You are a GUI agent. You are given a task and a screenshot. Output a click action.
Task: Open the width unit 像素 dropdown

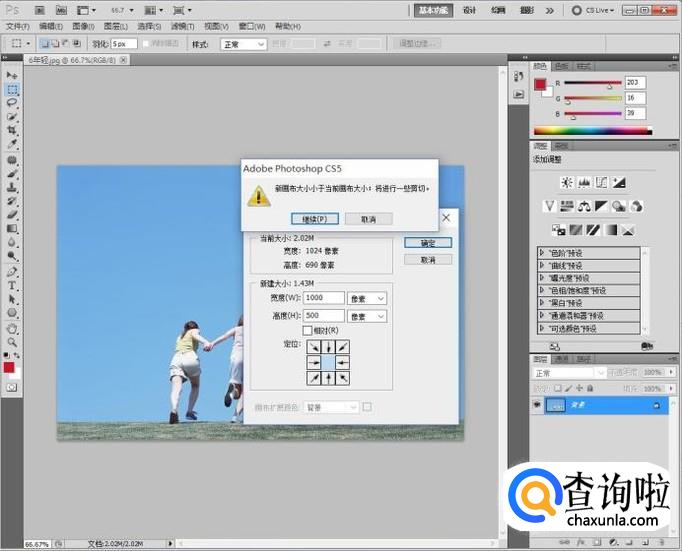click(x=367, y=298)
